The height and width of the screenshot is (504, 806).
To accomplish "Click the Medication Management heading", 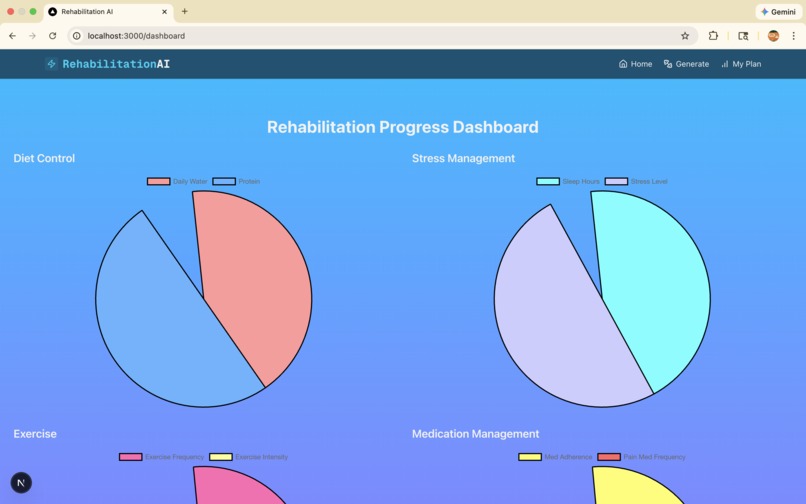I will [x=475, y=434].
